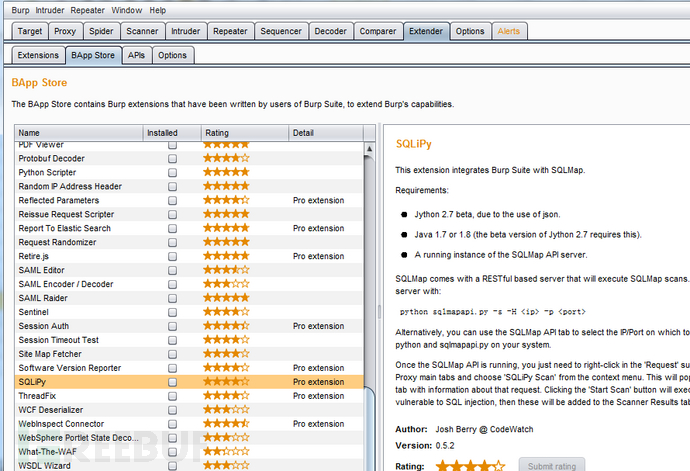Tick the Installed checkbox for Protobuf Decoder
Viewport: 690px width, 471px height.
pyautogui.click(x=172, y=158)
